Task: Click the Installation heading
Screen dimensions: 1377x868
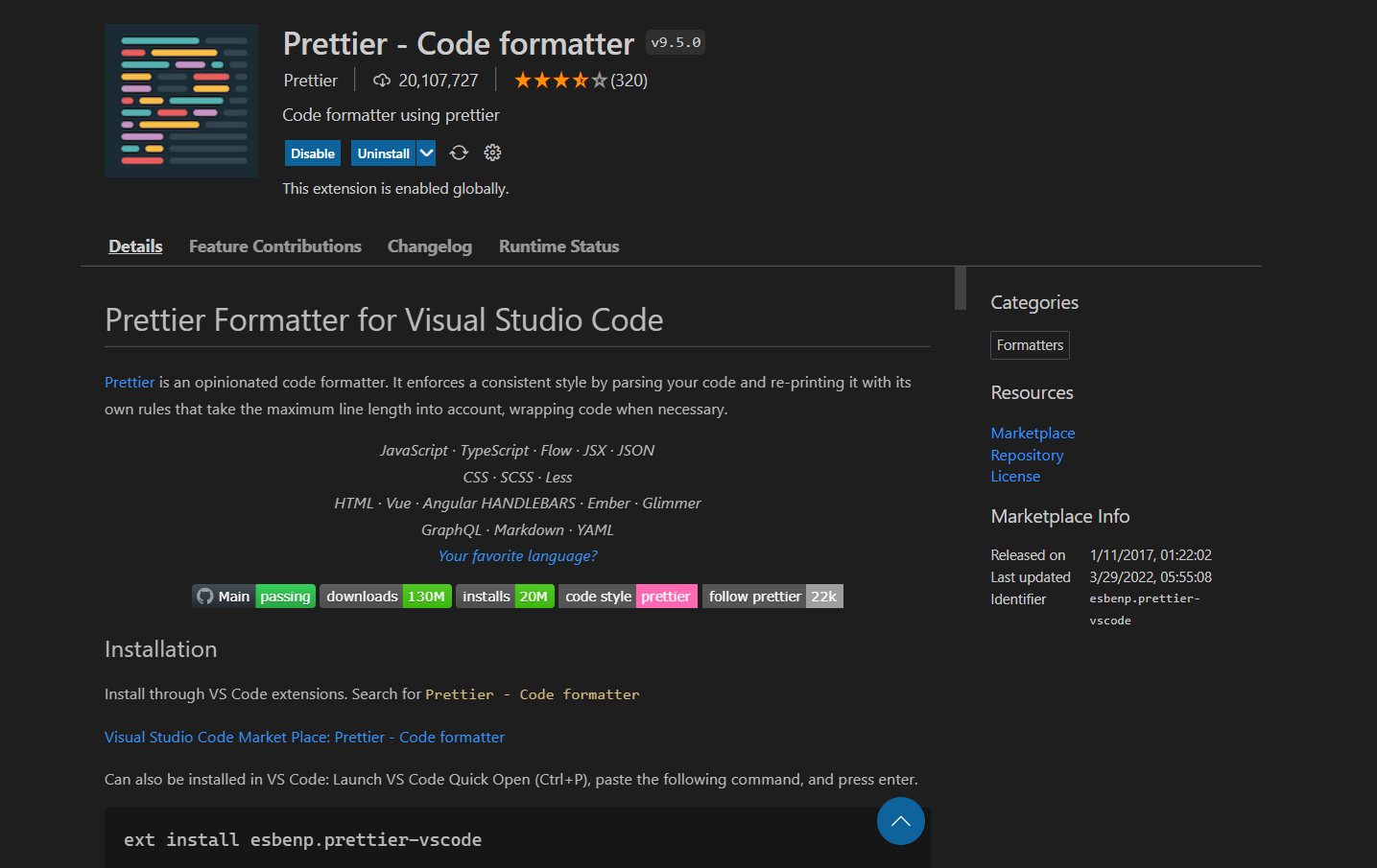Action: click(x=161, y=649)
